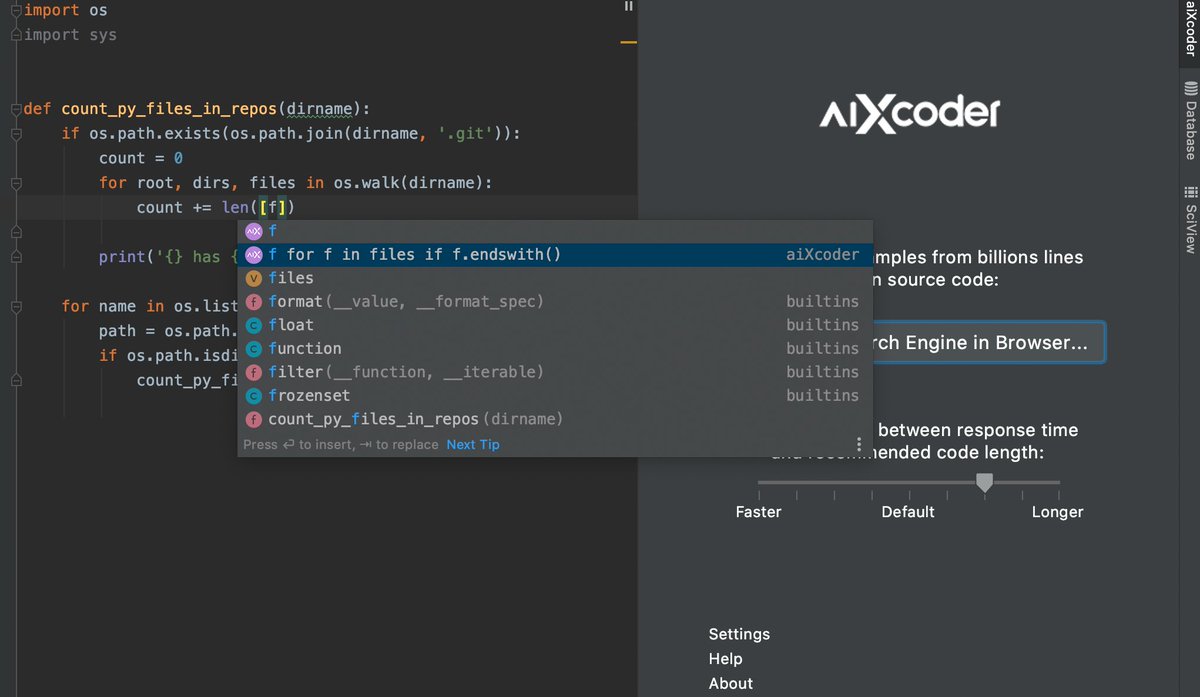Click the 'Next Tip' link in completion popup
The width and height of the screenshot is (1200, 697).
click(473, 445)
